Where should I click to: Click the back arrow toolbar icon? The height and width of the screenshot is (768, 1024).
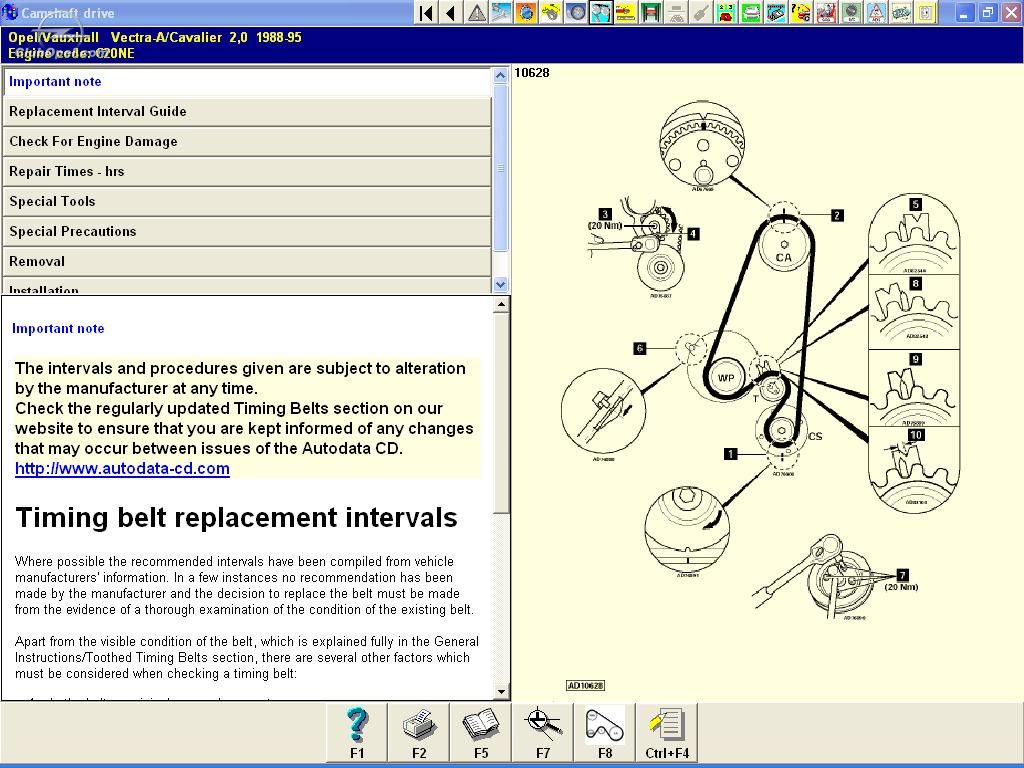(x=451, y=12)
